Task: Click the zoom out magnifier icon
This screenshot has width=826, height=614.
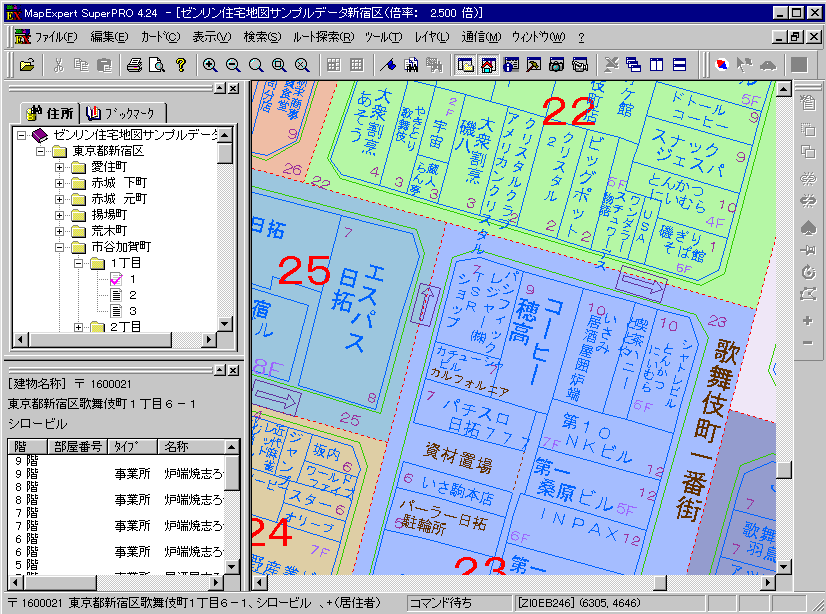Action: [233, 65]
